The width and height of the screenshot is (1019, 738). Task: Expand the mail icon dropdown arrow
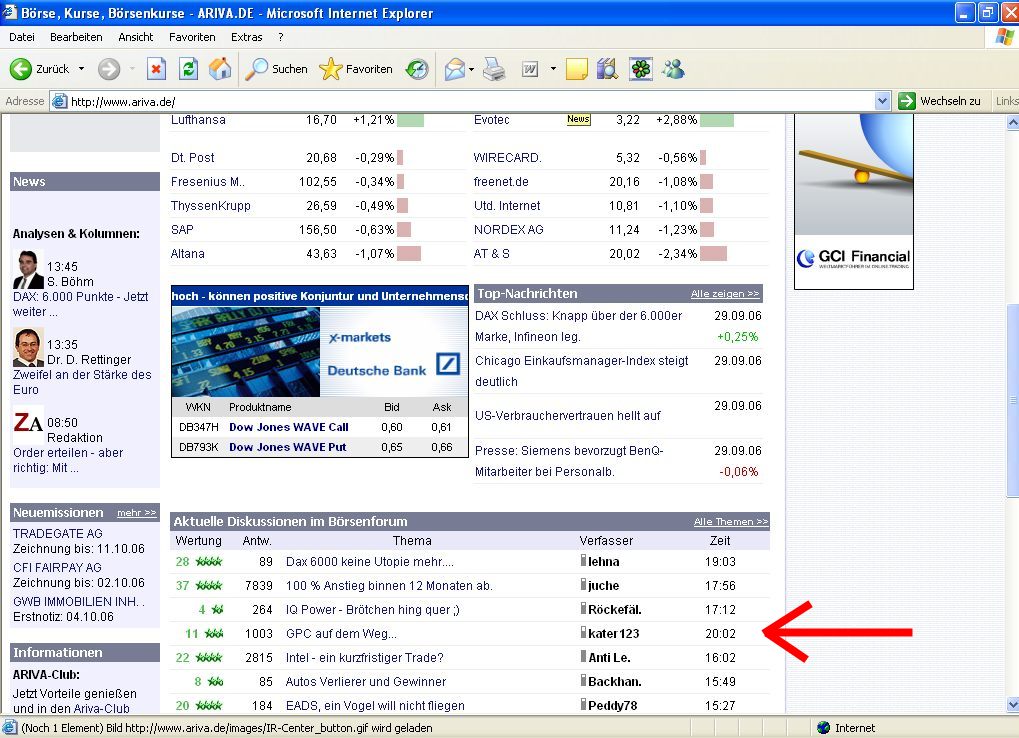(471, 69)
